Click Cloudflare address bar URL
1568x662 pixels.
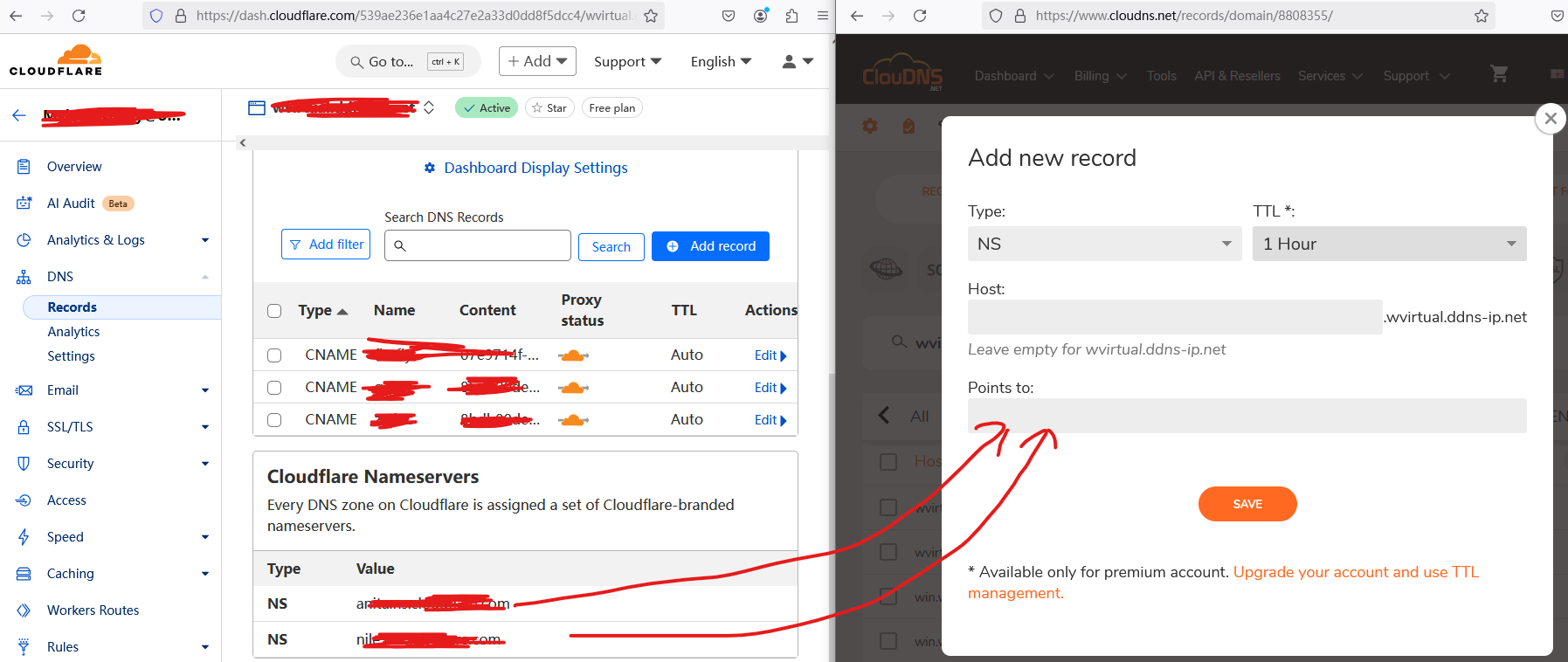point(414,16)
